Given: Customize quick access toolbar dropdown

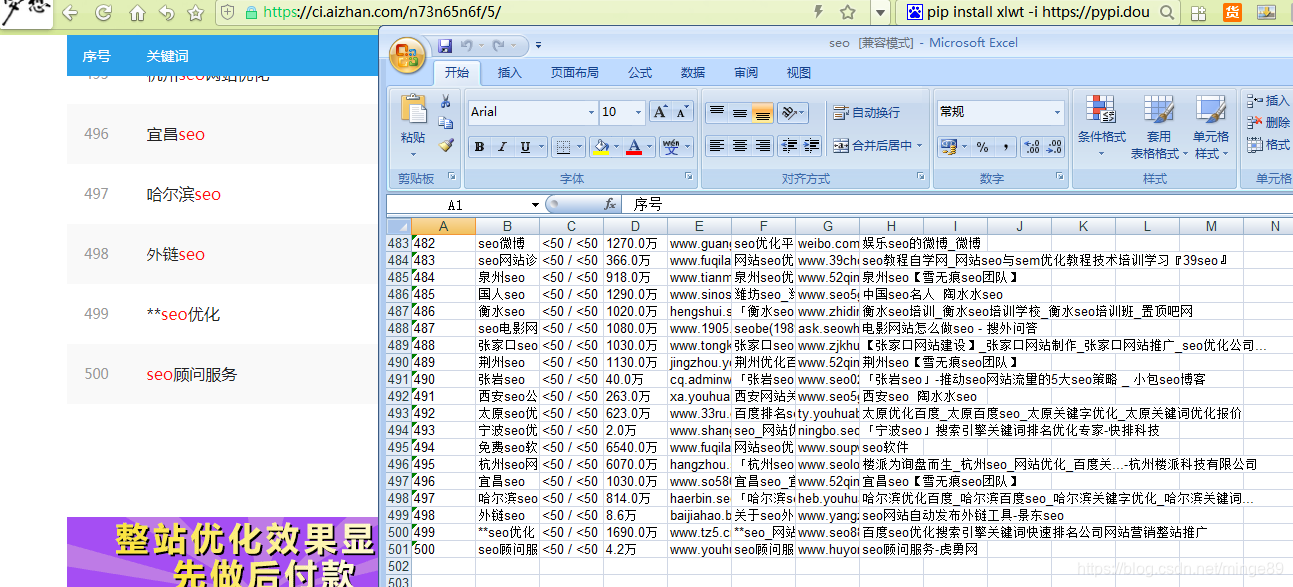Looking at the screenshot, I should click(x=538, y=45).
